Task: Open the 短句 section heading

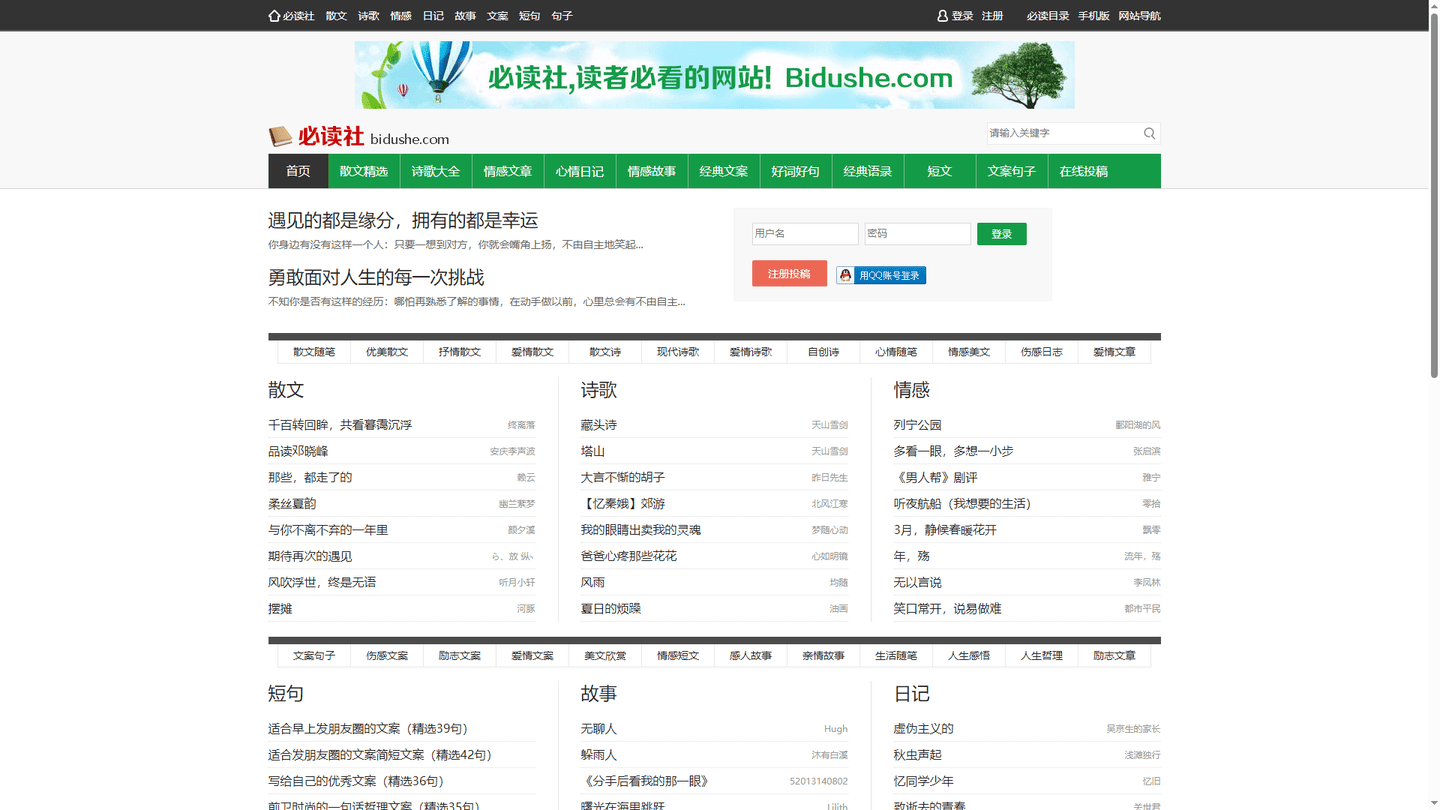Action: coord(286,693)
